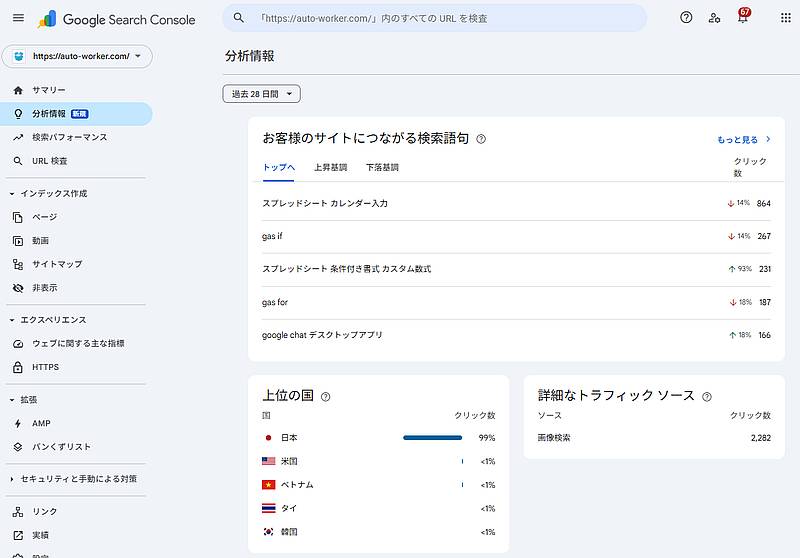This screenshot has width=800, height=558.
Task: Click the 韓国 country row
Action: point(379,532)
